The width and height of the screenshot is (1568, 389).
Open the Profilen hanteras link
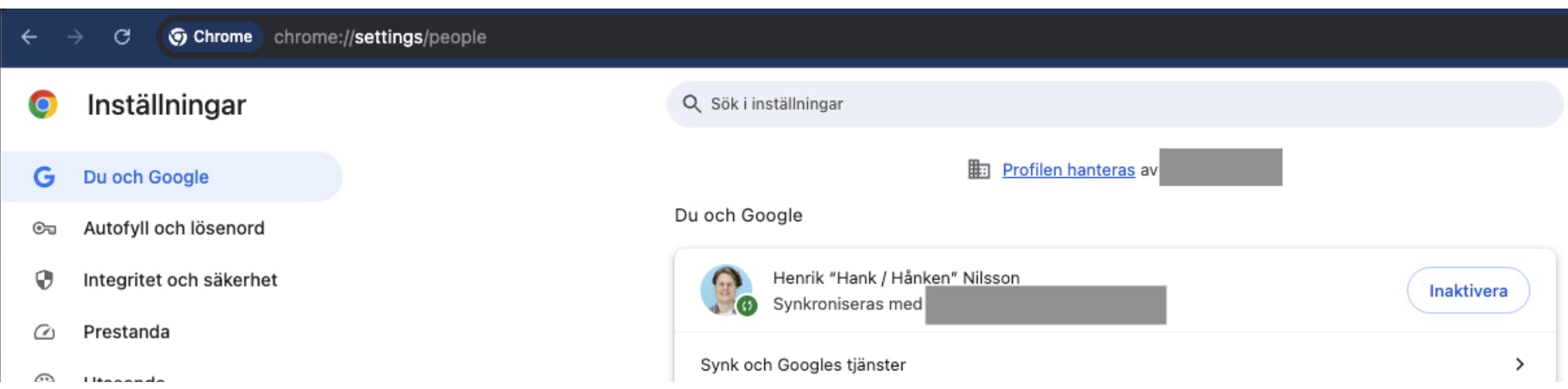coord(1068,170)
